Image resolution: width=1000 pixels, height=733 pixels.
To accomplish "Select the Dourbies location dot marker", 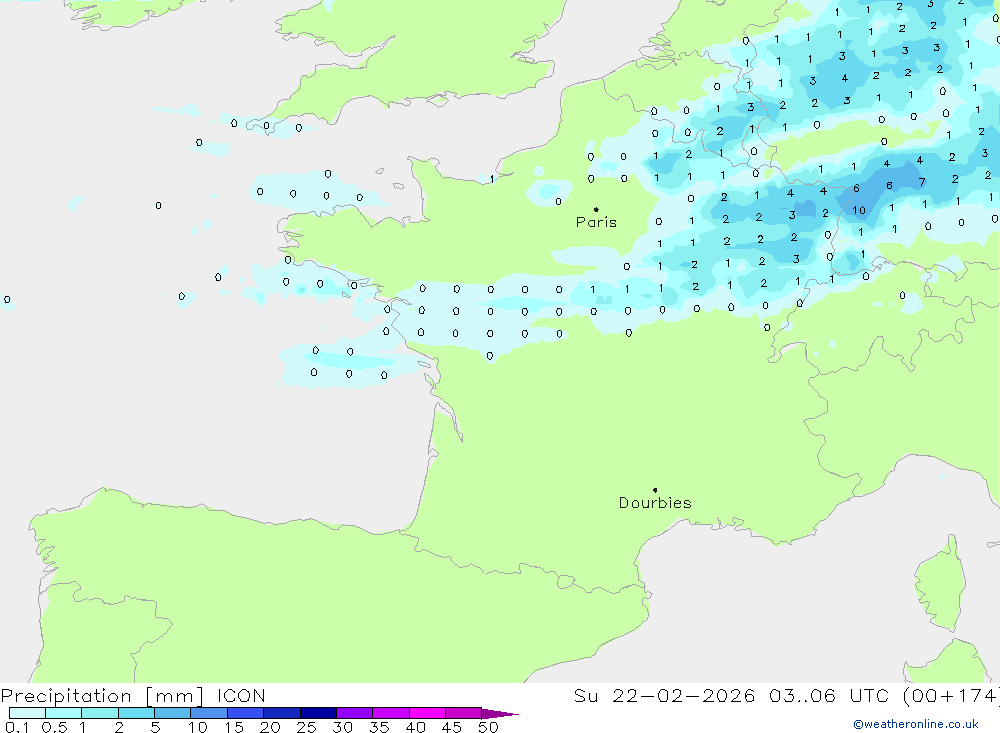I will tap(655, 490).
